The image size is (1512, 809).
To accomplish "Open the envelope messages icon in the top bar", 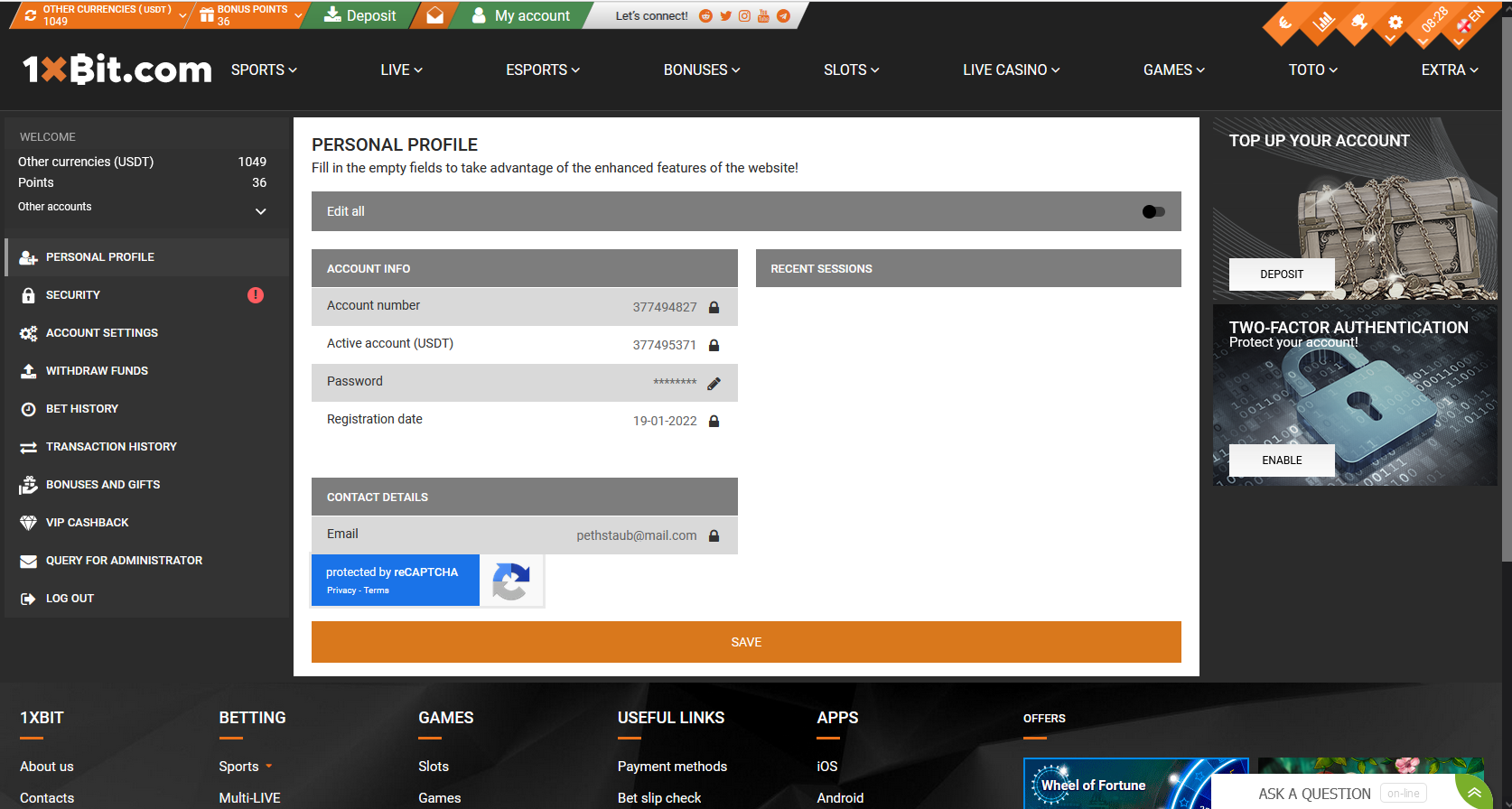I will (435, 15).
